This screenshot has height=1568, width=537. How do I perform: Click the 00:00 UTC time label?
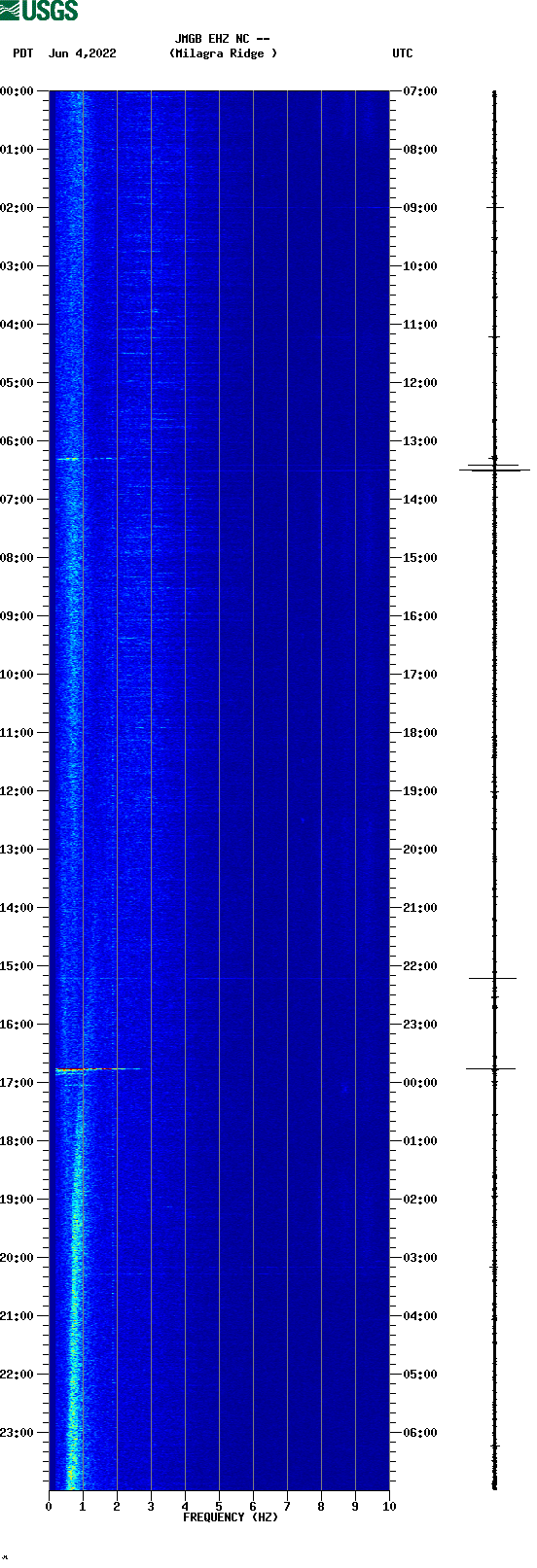pyautogui.click(x=420, y=1083)
